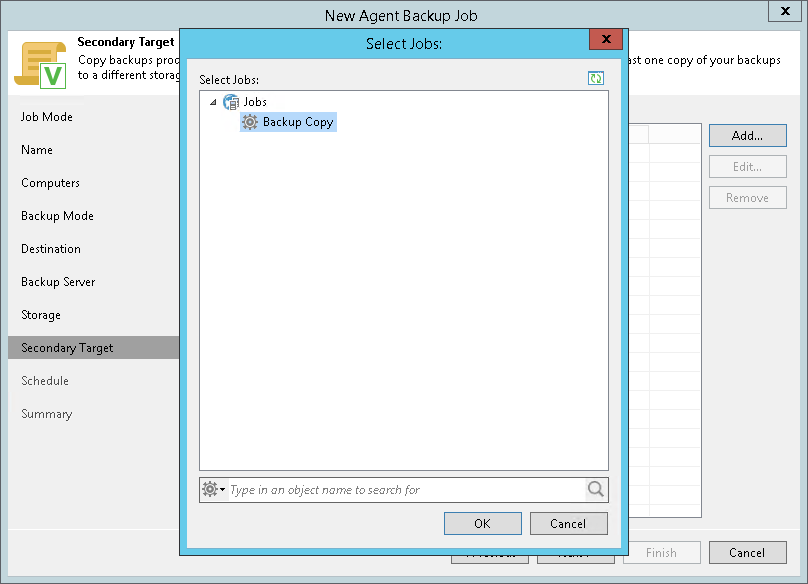Open the search filter type dropdown
The width and height of the screenshot is (808, 584).
point(213,489)
